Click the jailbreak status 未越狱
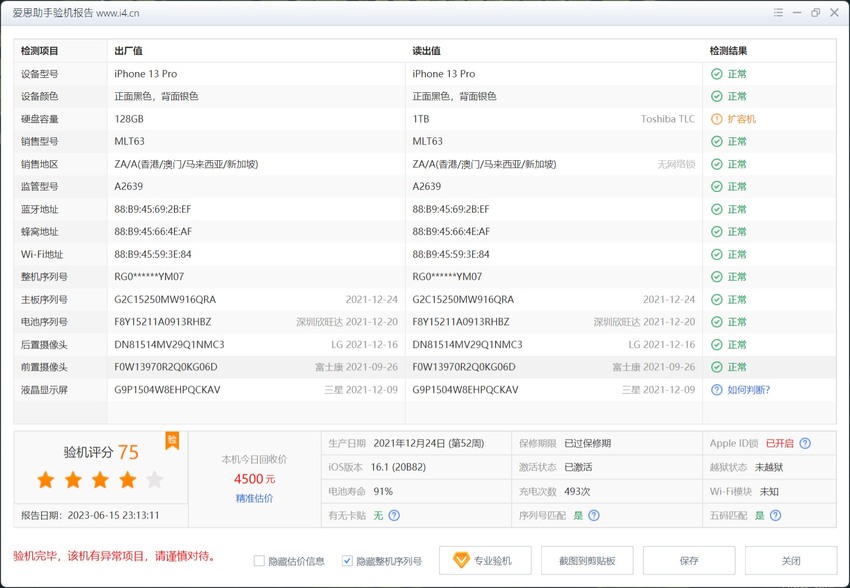 (769, 467)
